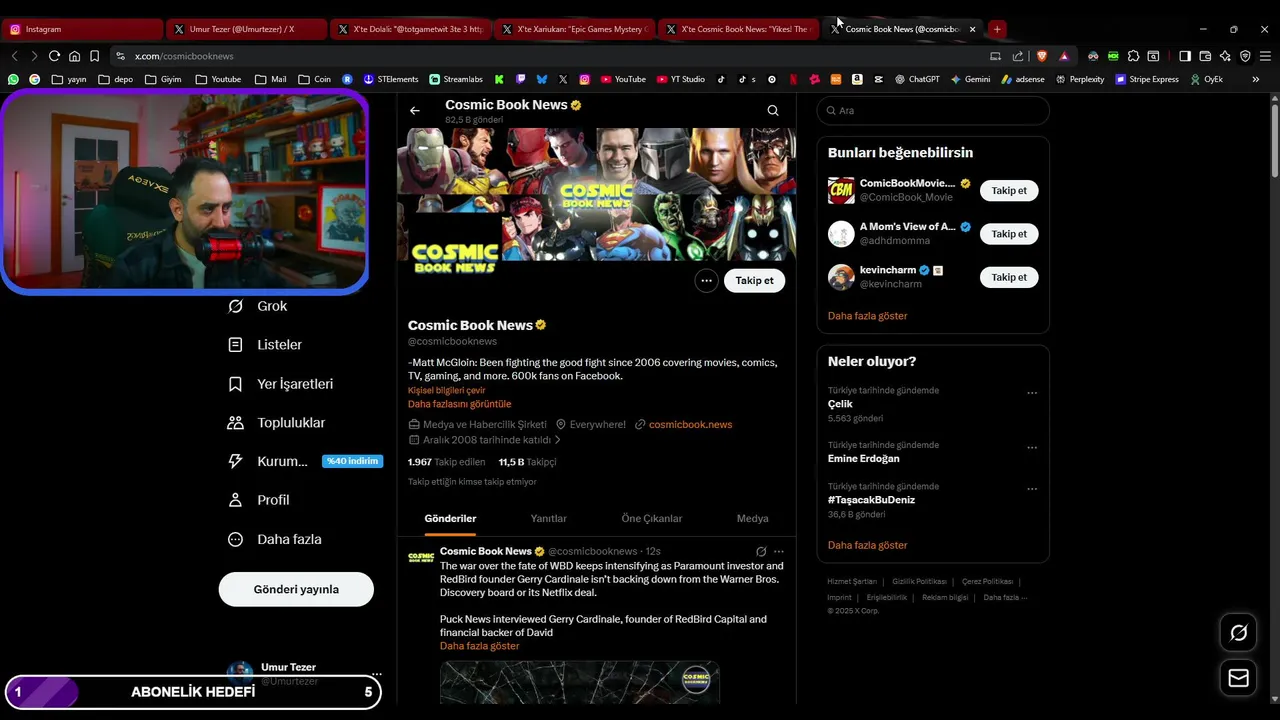Open Listeler in the sidebar
This screenshot has height=720, width=1280.
265,345
